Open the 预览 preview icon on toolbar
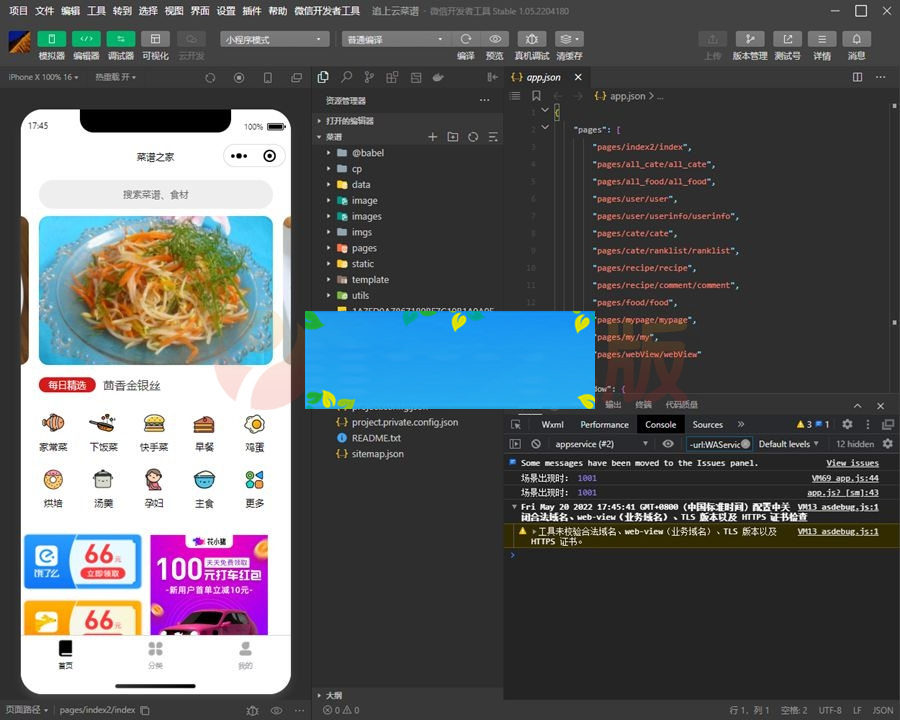The height and width of the screenshot is (720, 900). [x=494, y=40]
